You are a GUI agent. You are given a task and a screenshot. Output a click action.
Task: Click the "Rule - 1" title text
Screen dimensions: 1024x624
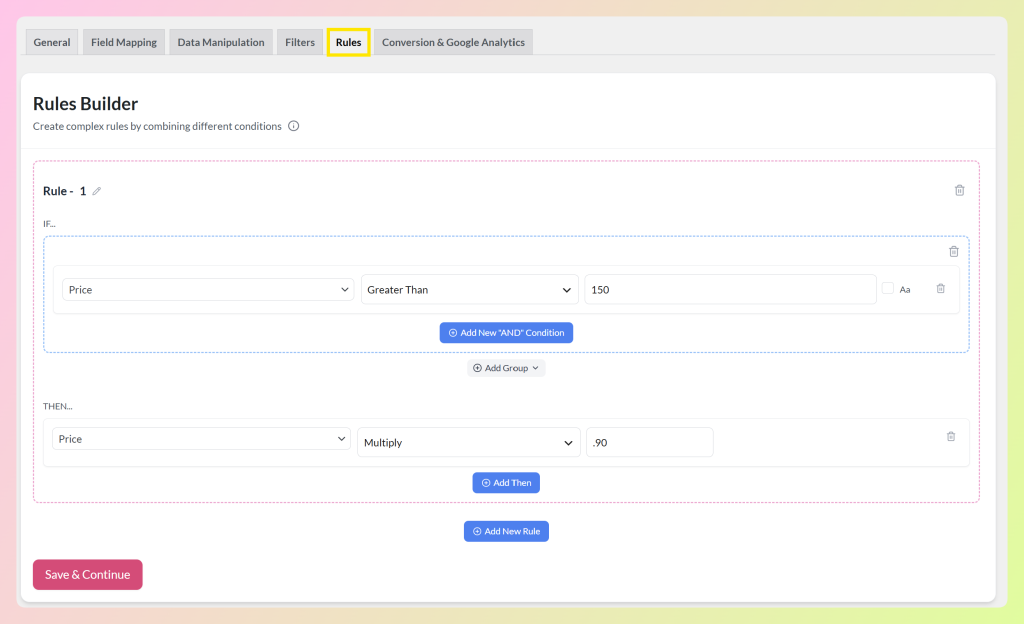[65, 191]
